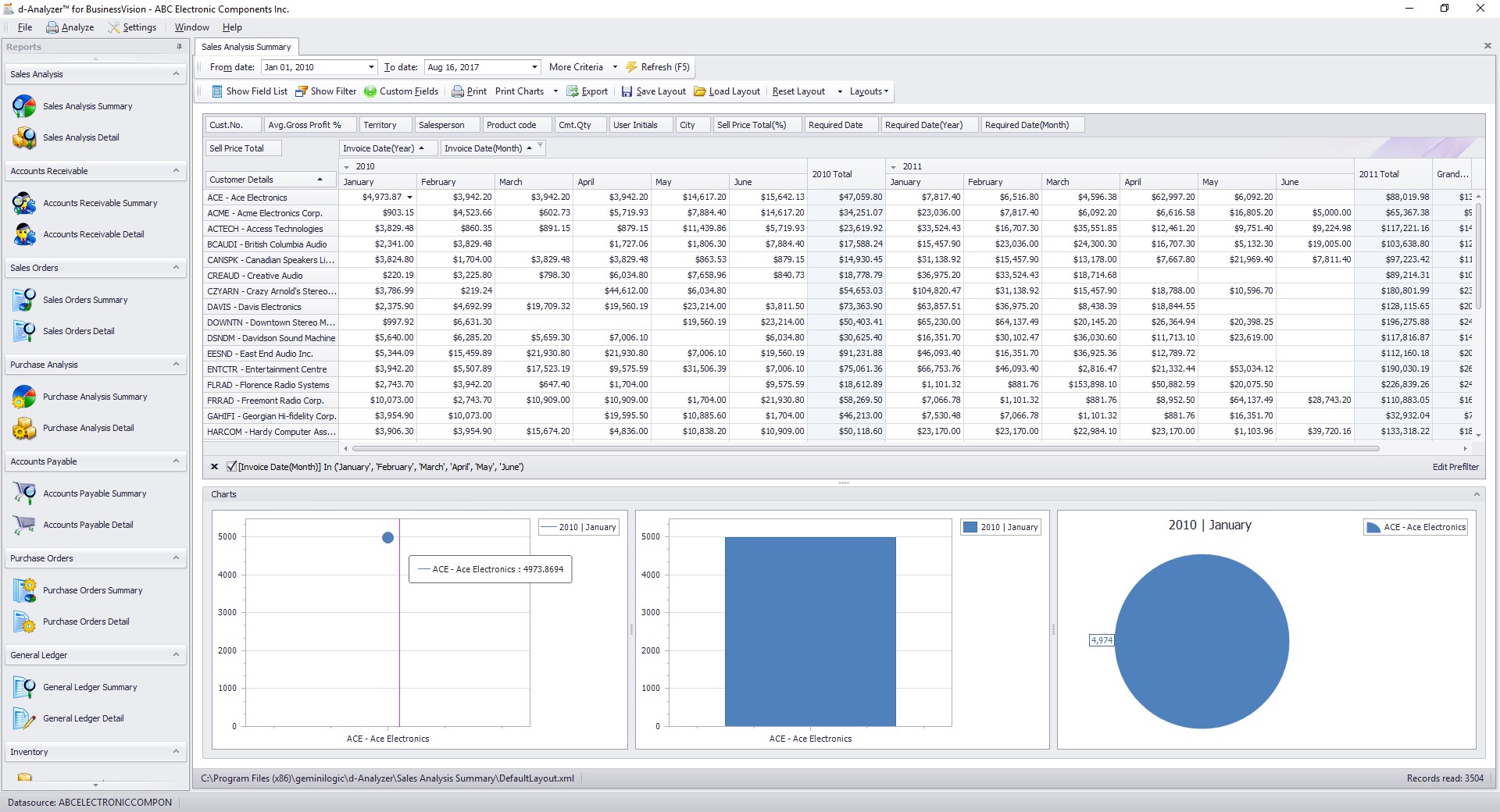Collapse the 2010 year column group

tap(346, 167)
